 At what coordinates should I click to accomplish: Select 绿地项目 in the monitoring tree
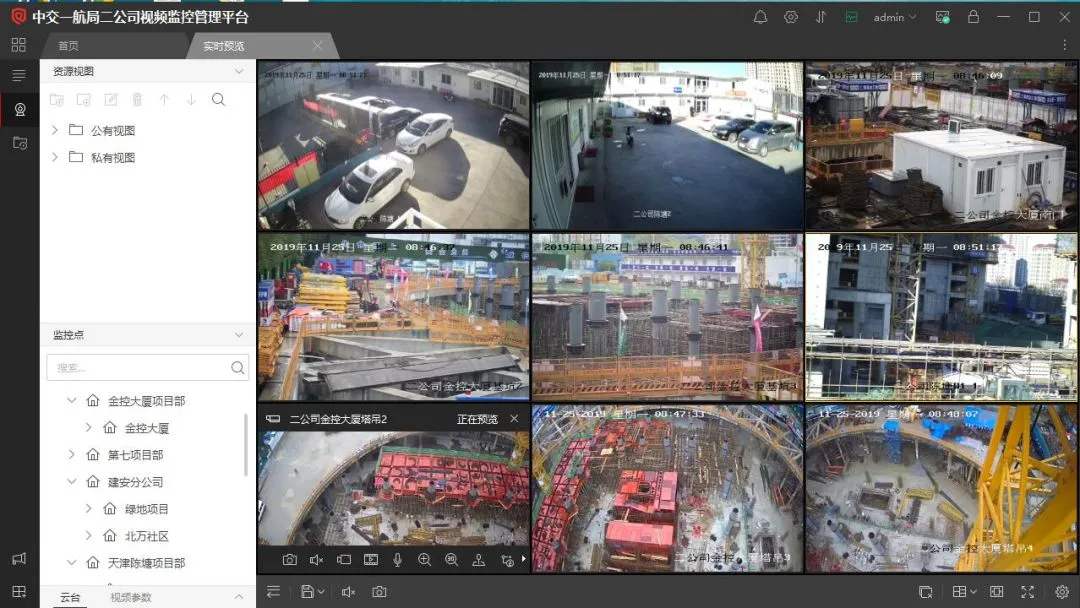click(x=146, y=509)
